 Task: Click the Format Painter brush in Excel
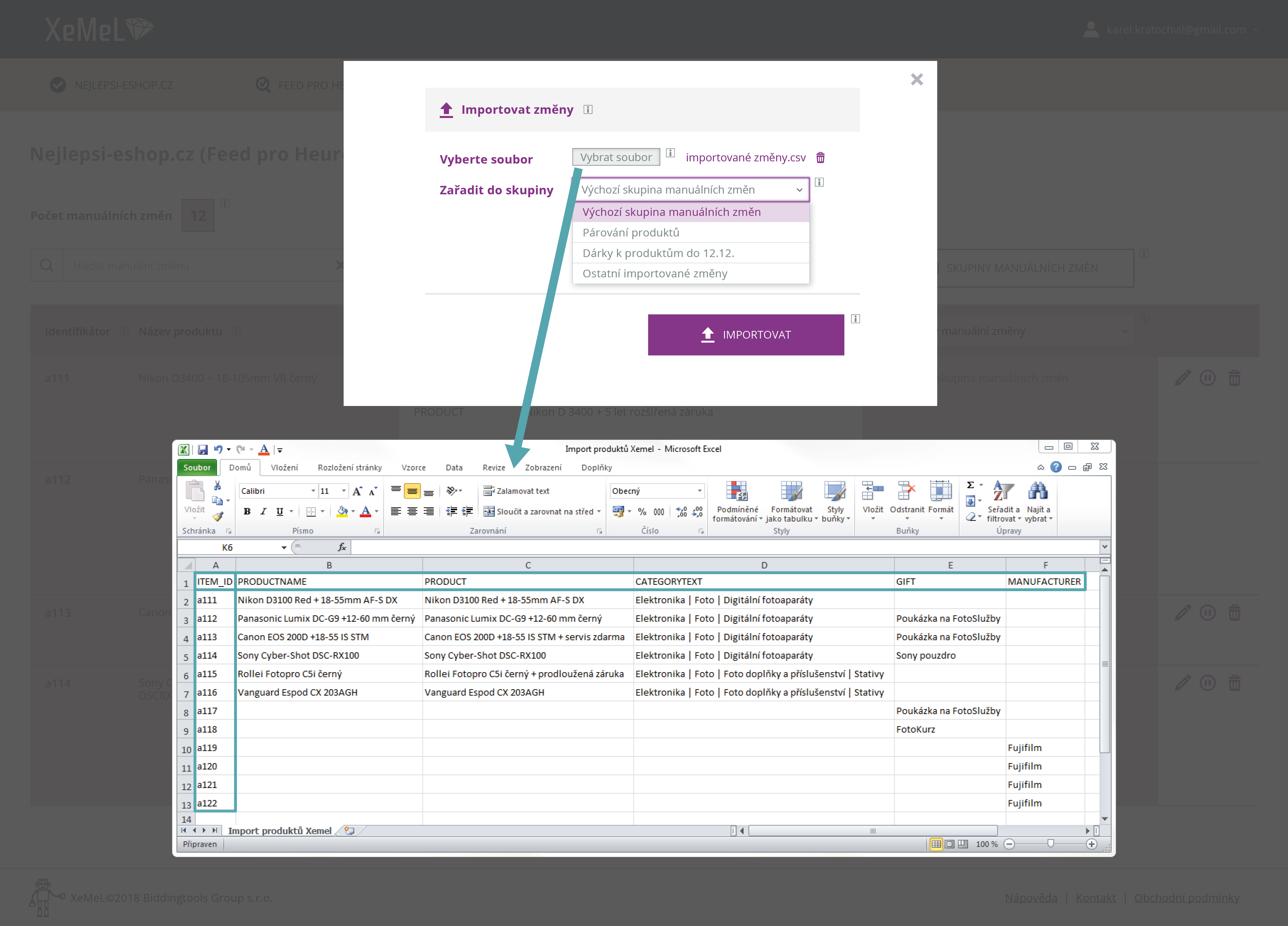point(218,516)
